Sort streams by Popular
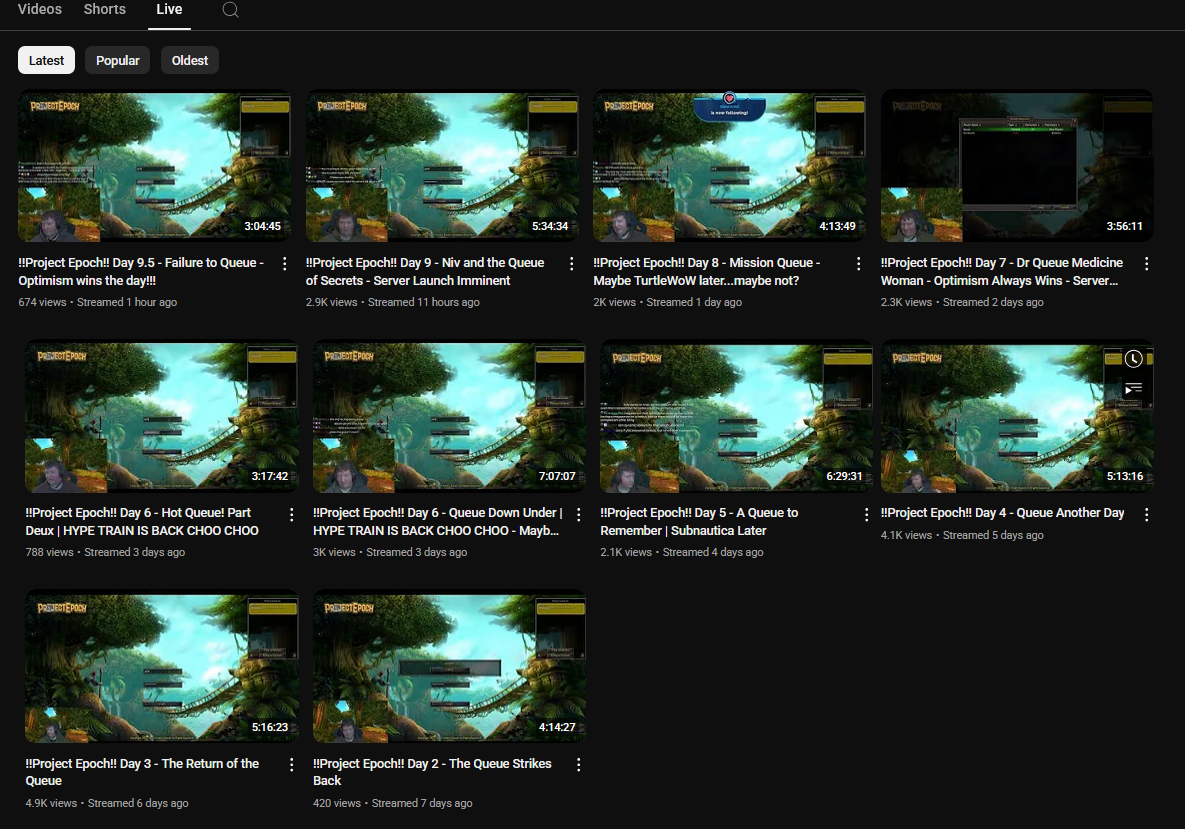 pos(118,60)
